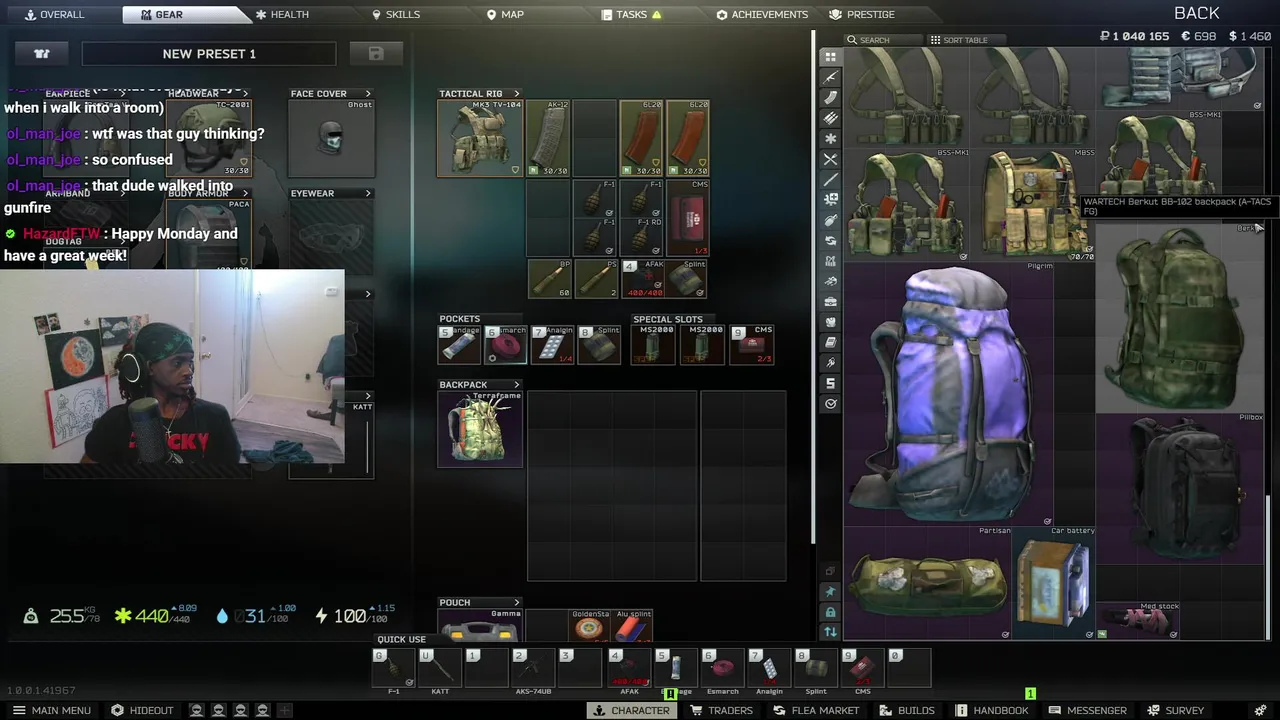Open the Tasks tab

(632, 14)
